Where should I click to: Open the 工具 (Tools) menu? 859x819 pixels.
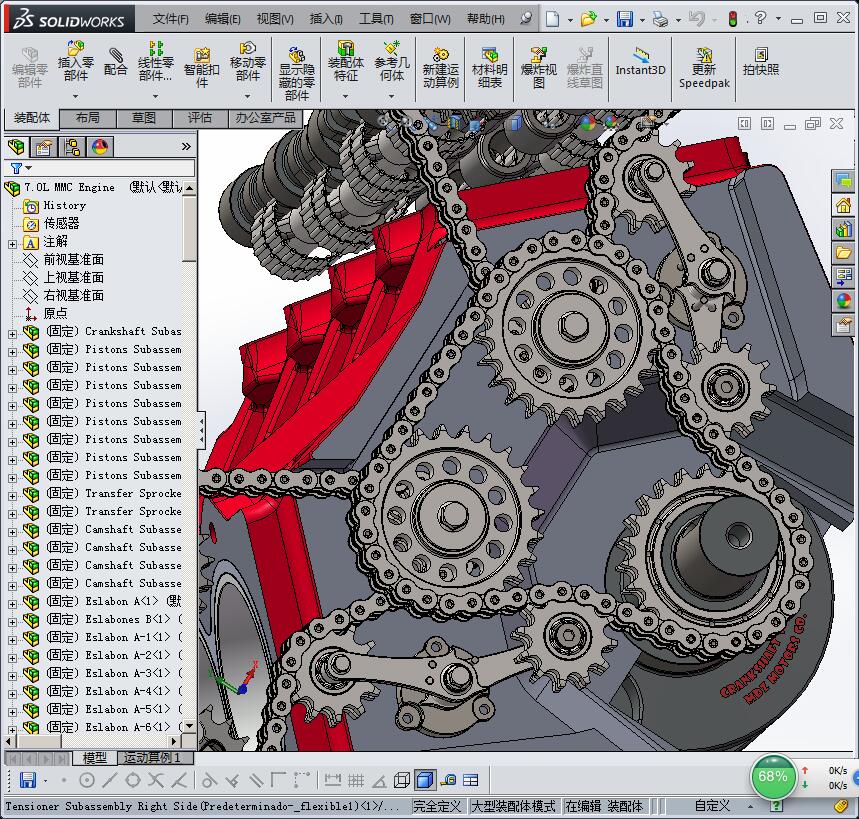tap(376, 19)
